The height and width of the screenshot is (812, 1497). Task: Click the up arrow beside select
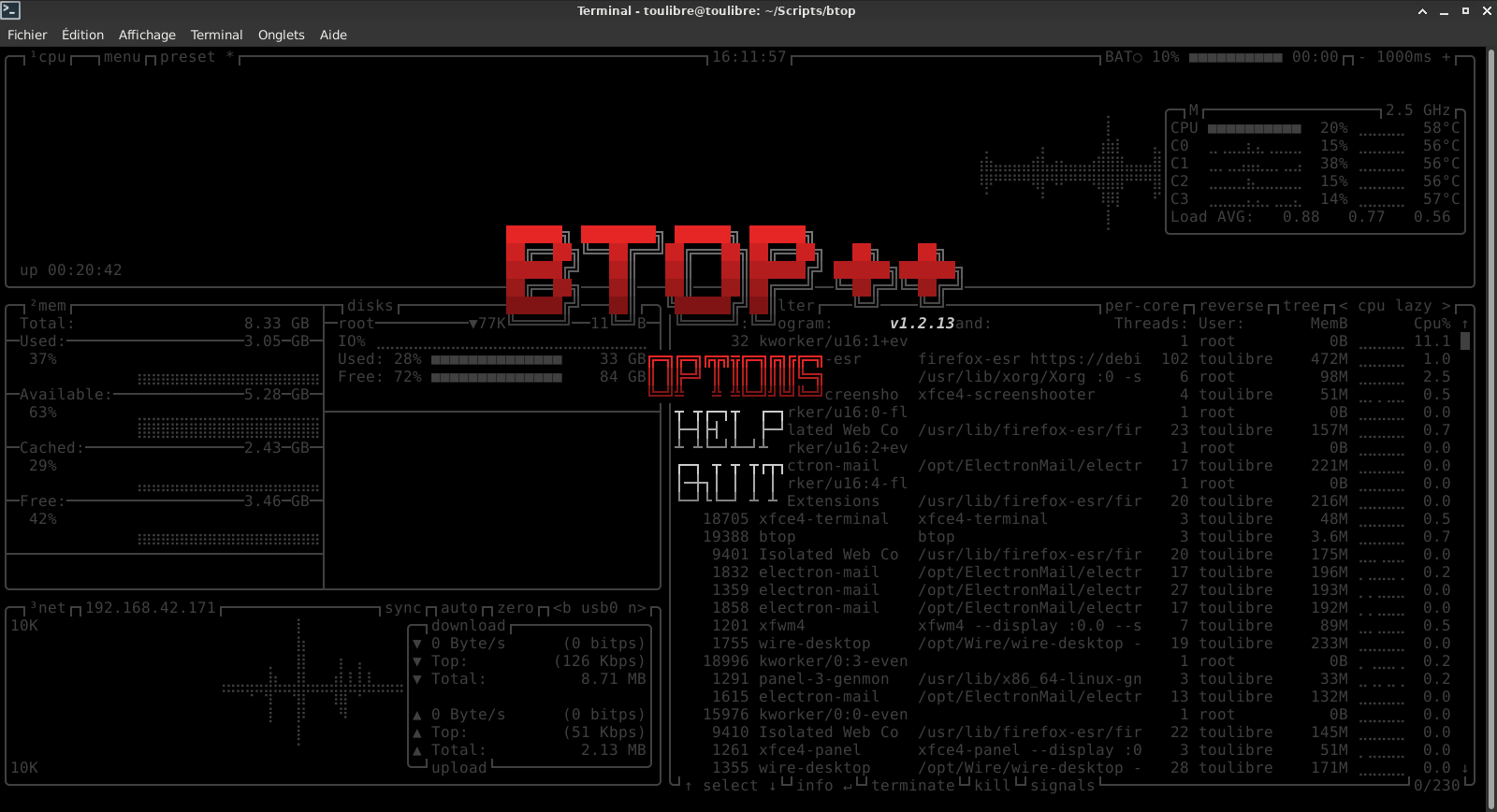[x=689, y=786]
